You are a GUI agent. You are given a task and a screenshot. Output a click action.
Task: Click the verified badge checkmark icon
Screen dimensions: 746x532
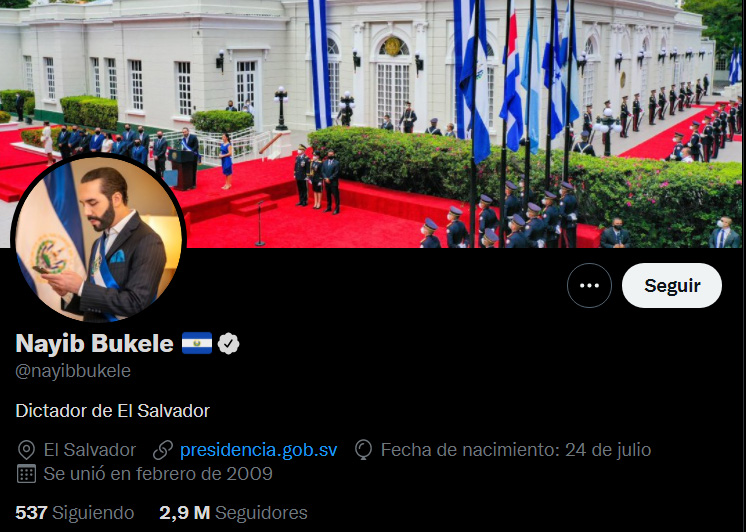[x=228, y=344]
